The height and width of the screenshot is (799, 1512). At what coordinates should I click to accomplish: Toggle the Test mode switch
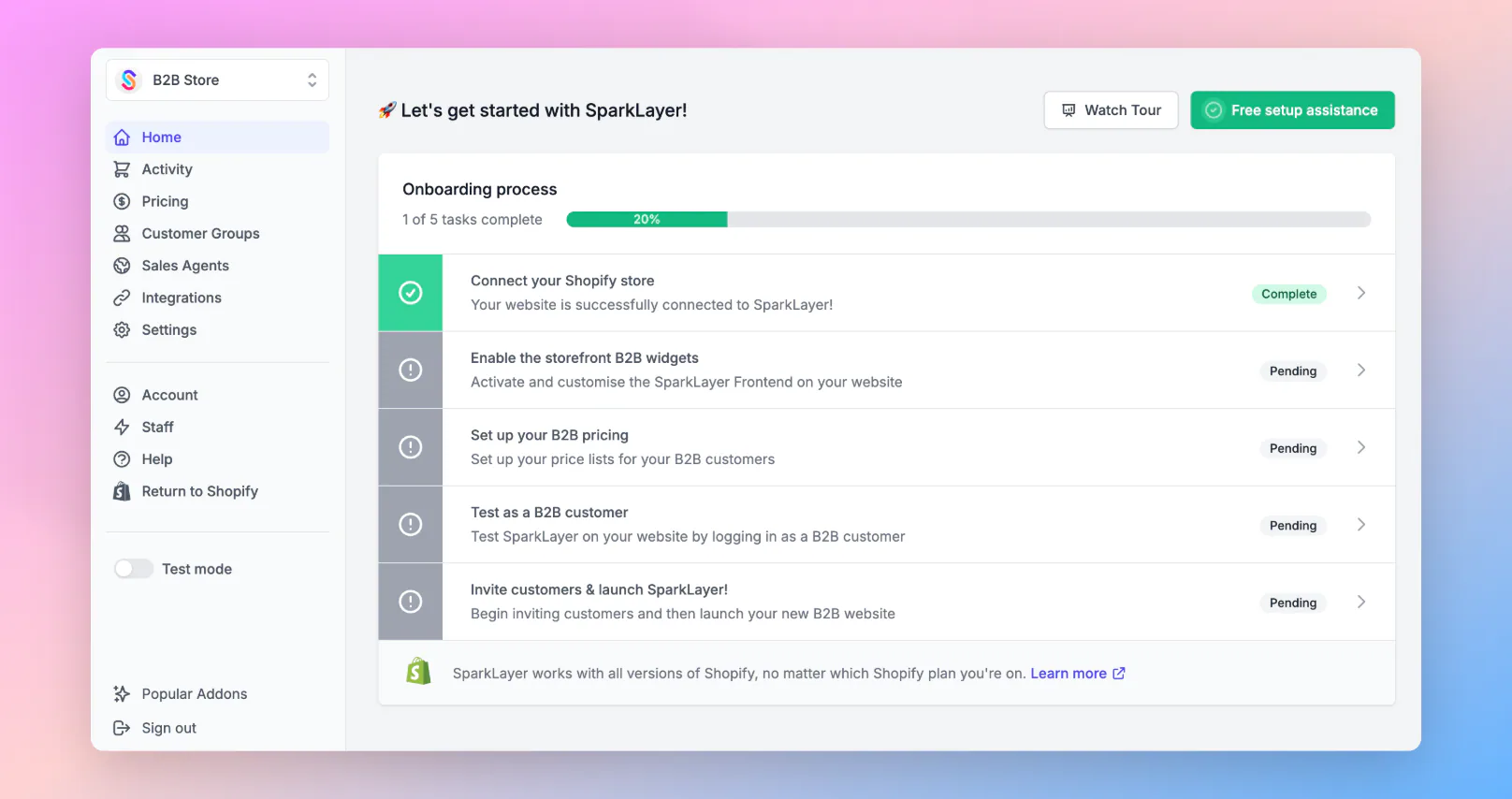click(x=134, y=569)
